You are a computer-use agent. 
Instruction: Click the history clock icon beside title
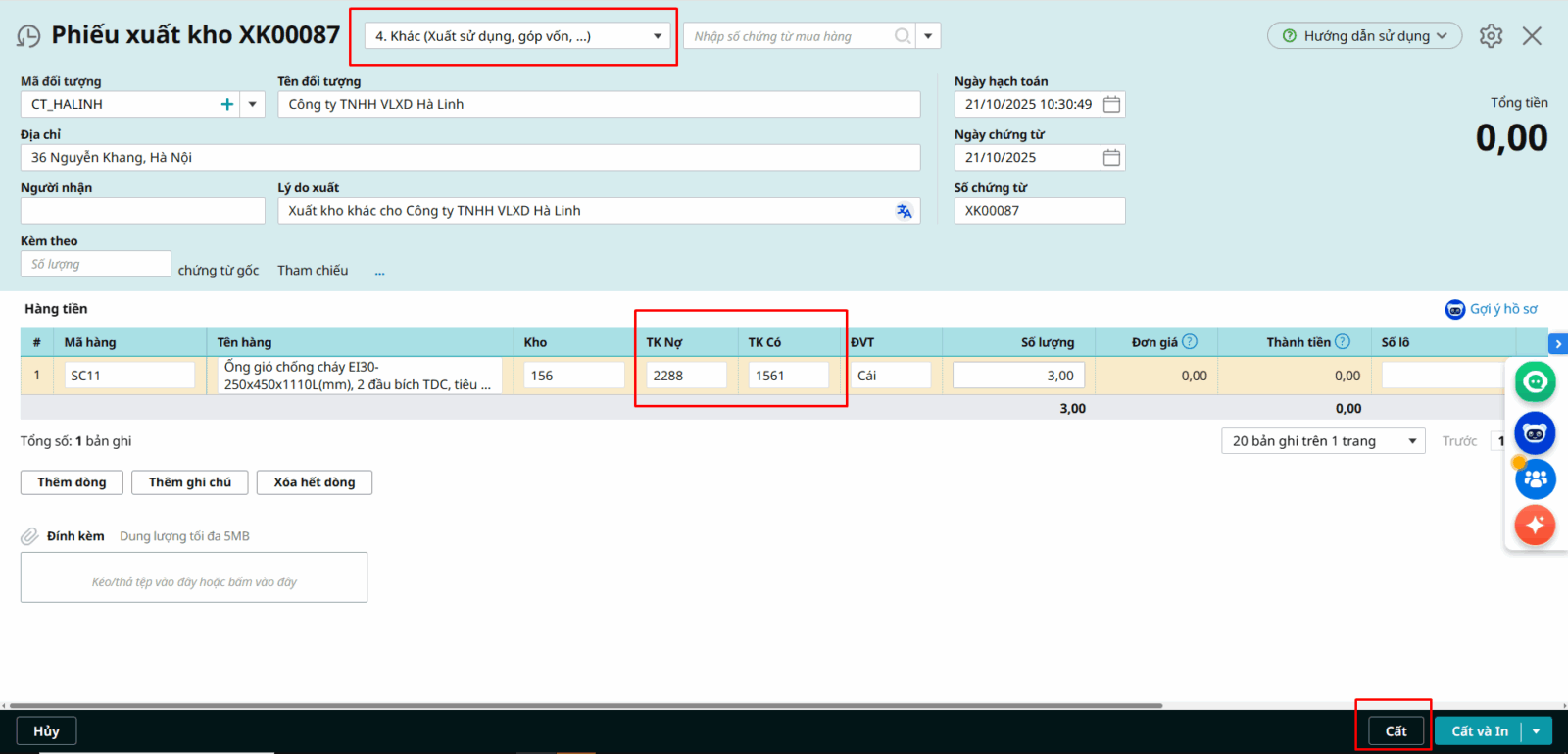(x=28, y=36)
